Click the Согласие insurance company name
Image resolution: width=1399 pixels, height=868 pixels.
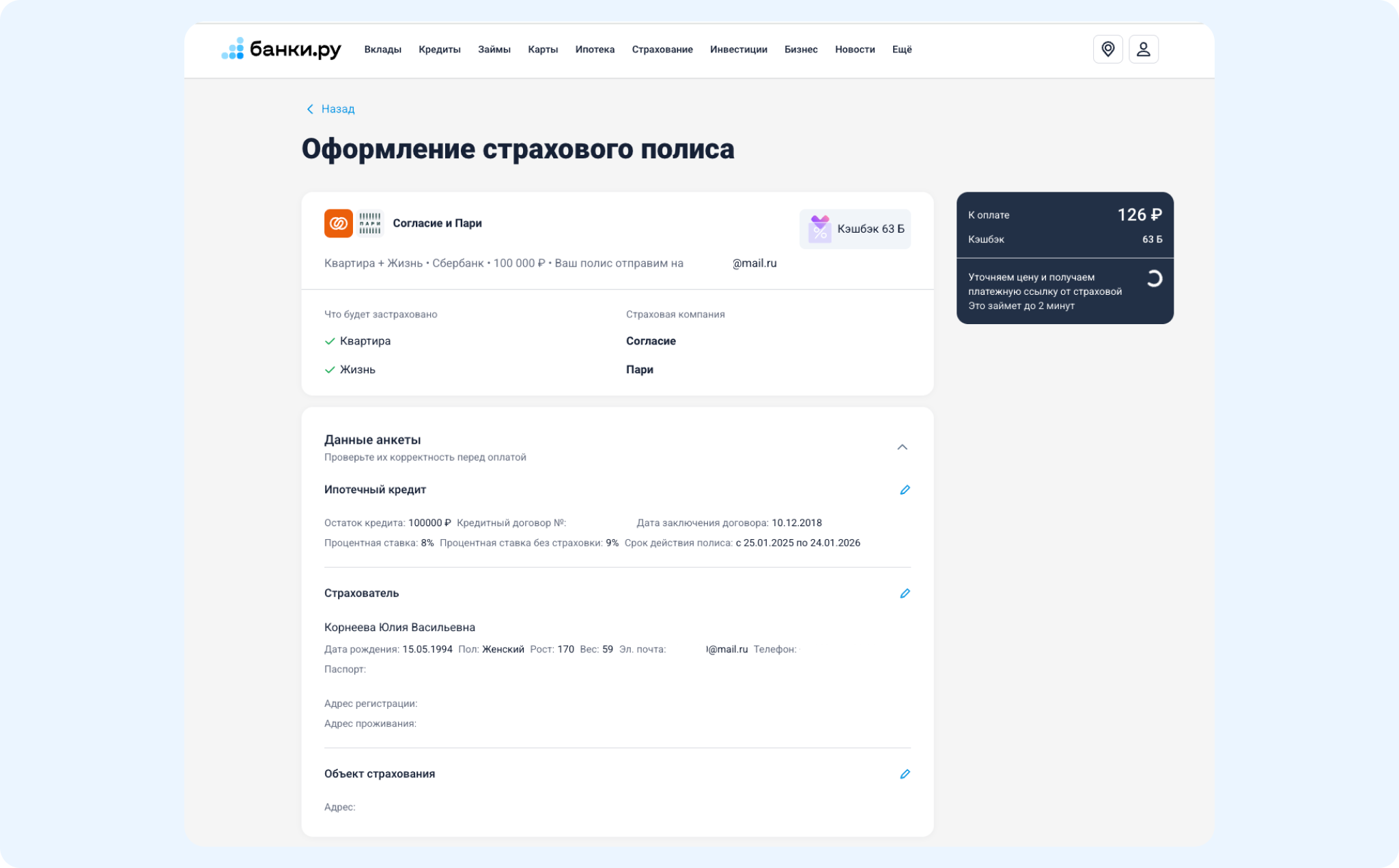tap(651, 341)
